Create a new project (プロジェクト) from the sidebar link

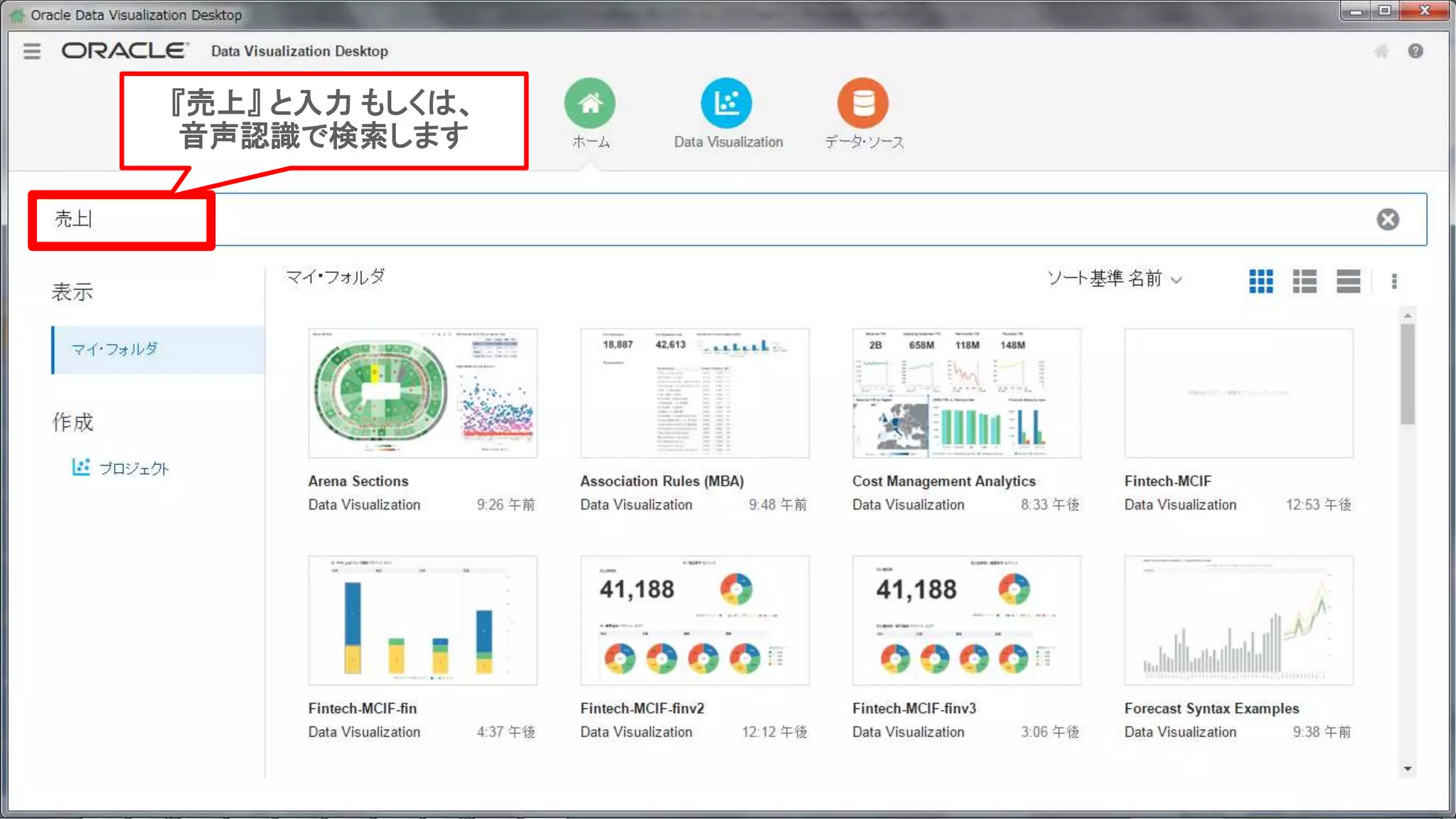click(134, 469)
